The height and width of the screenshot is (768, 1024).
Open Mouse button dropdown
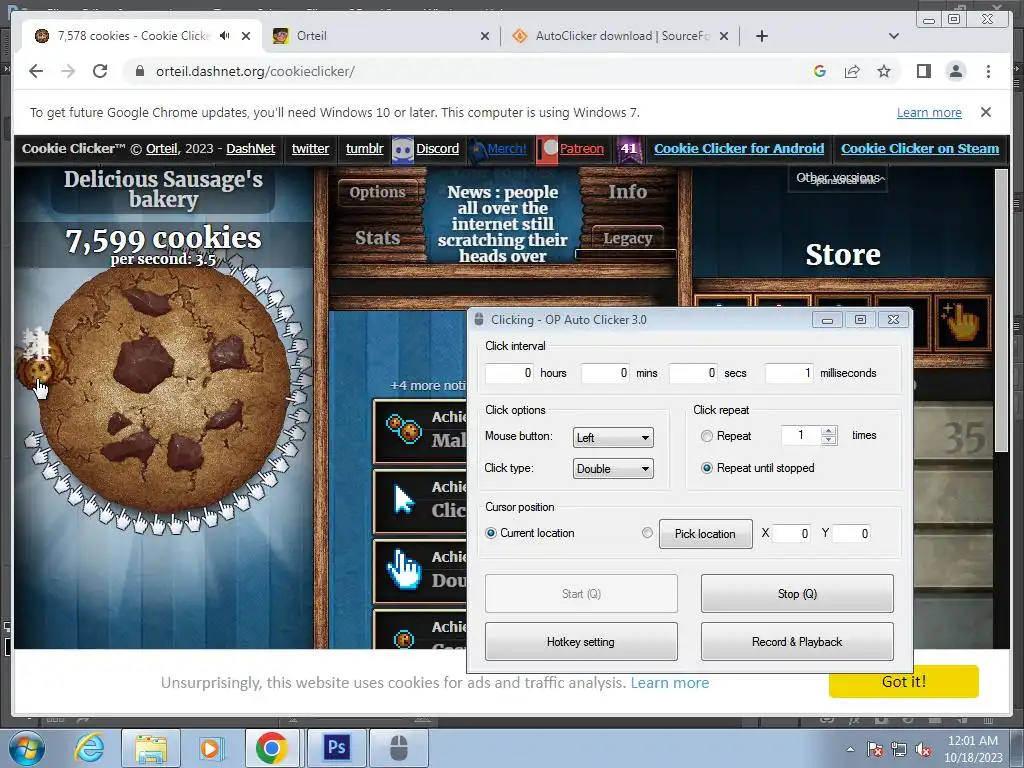613,438
